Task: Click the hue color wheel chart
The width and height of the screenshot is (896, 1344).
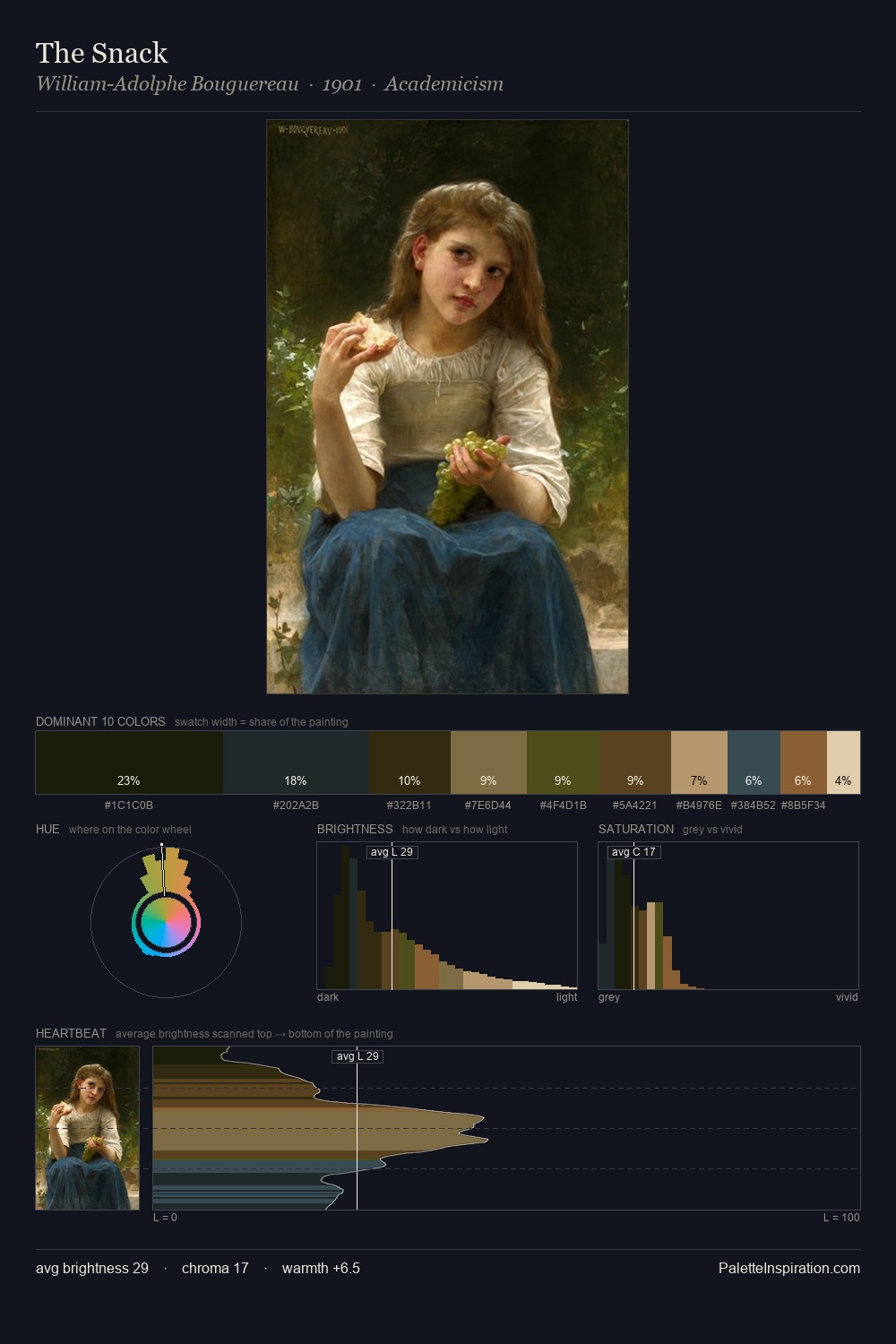Action: coord(166,922)
